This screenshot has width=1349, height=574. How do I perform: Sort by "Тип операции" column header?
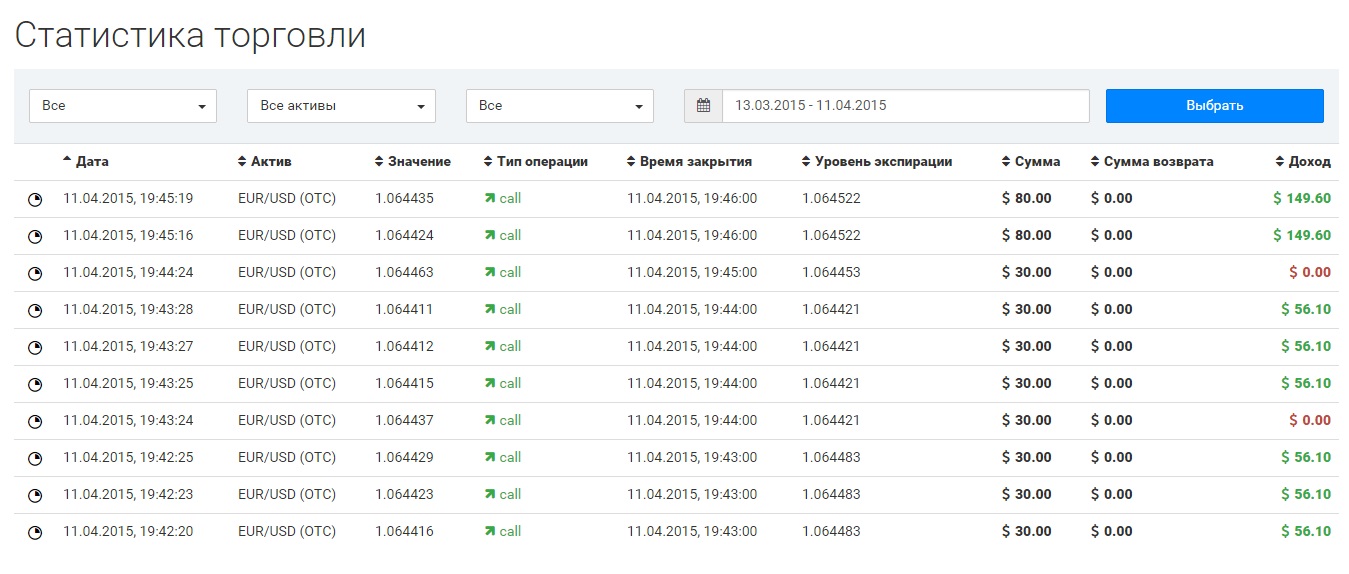pyautogui.click(x=536, y=162)
